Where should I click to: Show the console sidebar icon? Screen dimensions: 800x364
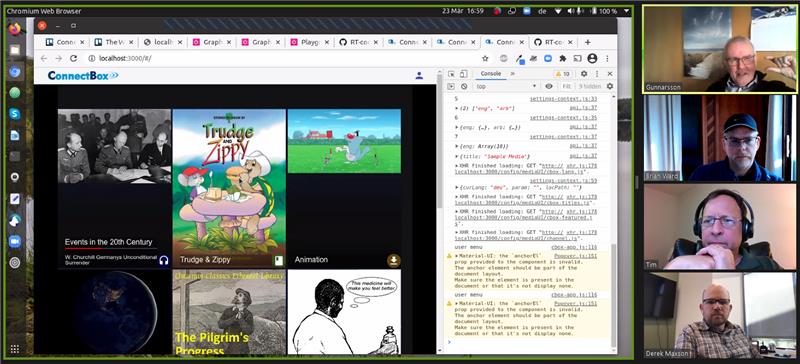[451, 86]
